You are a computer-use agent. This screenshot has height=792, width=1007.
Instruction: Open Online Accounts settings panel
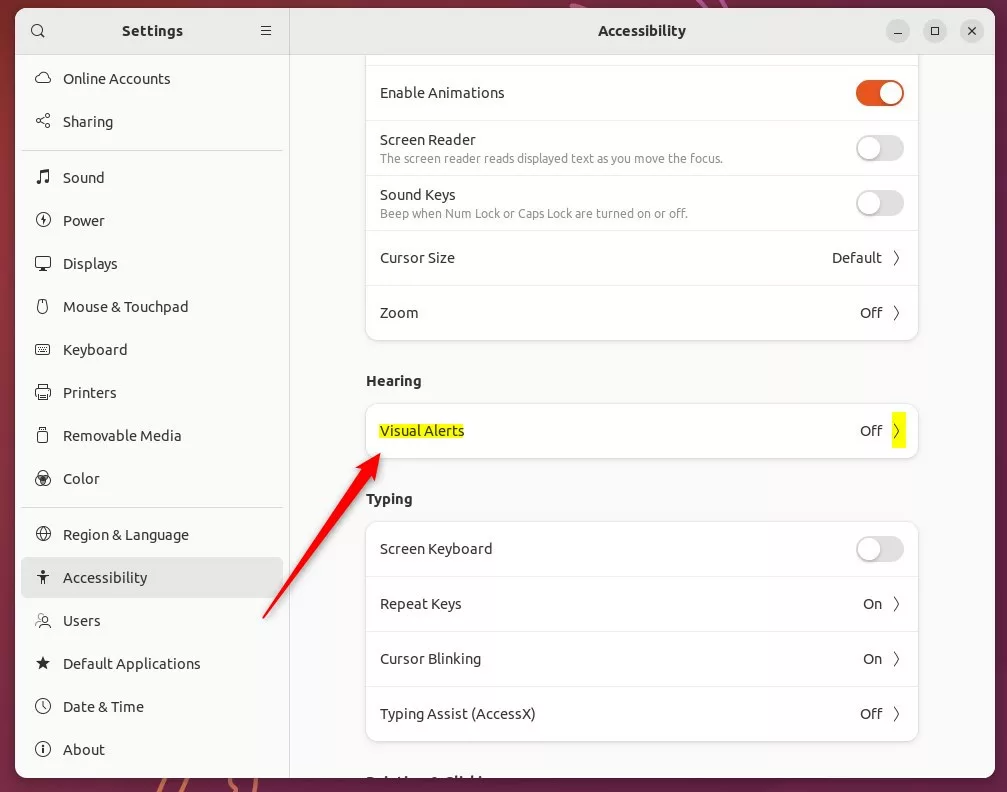click(x=152, y=78)
